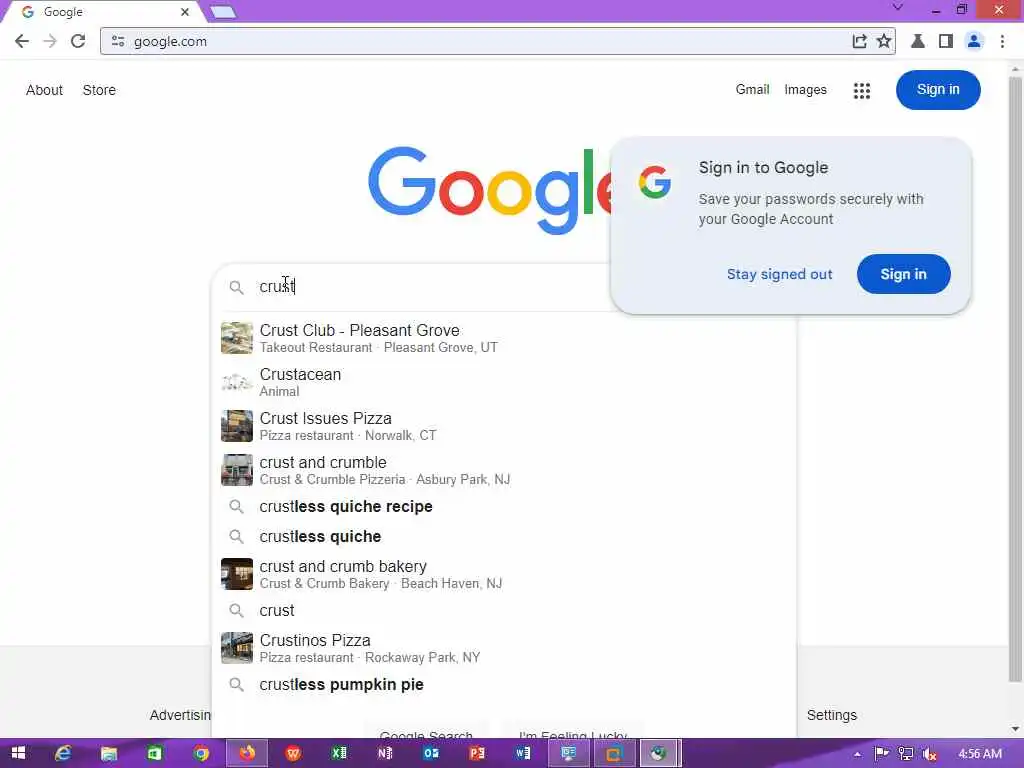Expand tab search chevron in title bar
The width and height of the screenshot is (1024, 768).
pyautogui.click(x=898, y=8)
